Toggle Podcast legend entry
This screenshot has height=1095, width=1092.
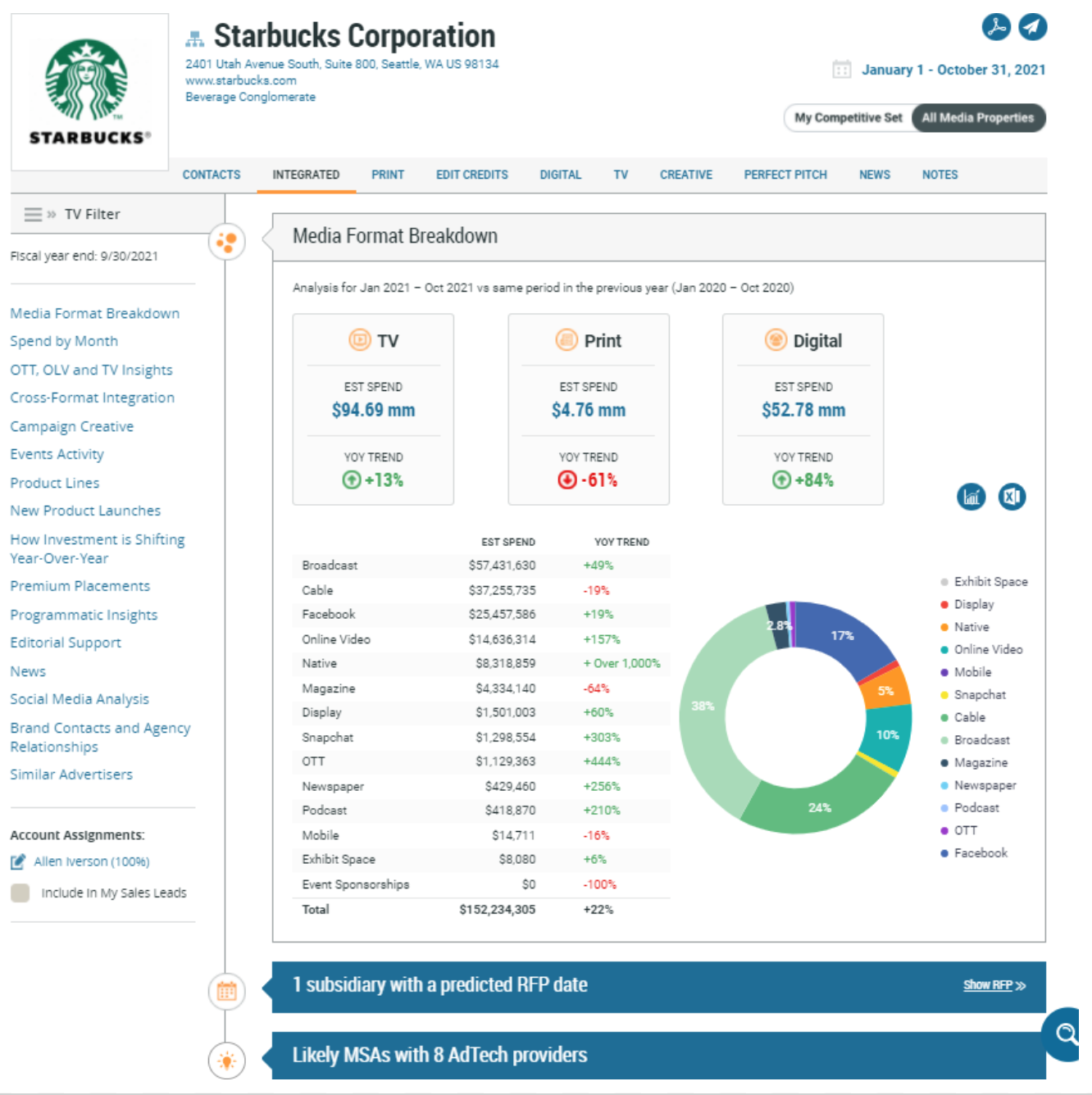pos(970,807)
